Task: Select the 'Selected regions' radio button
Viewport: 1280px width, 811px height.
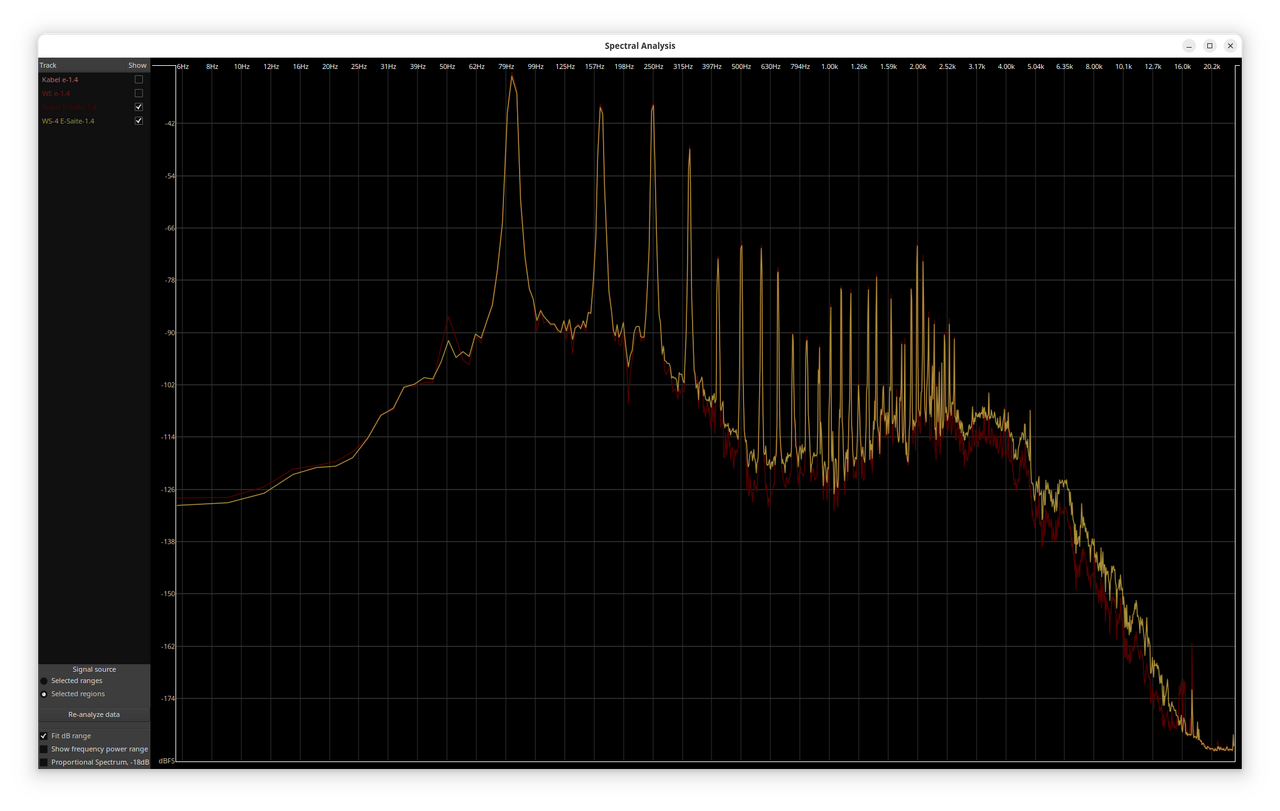Action: pos(44,694)
